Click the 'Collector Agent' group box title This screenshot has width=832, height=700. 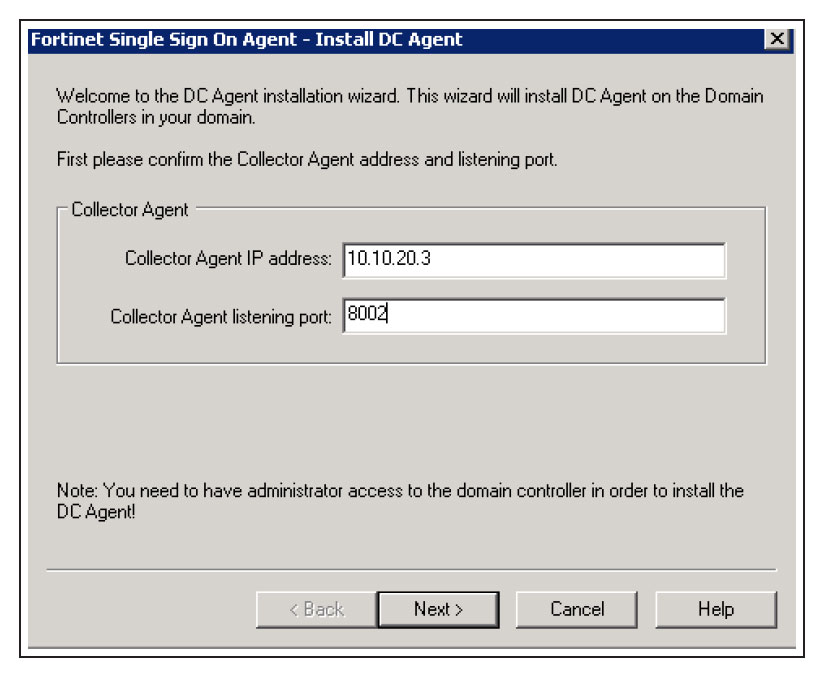(129, 210)
